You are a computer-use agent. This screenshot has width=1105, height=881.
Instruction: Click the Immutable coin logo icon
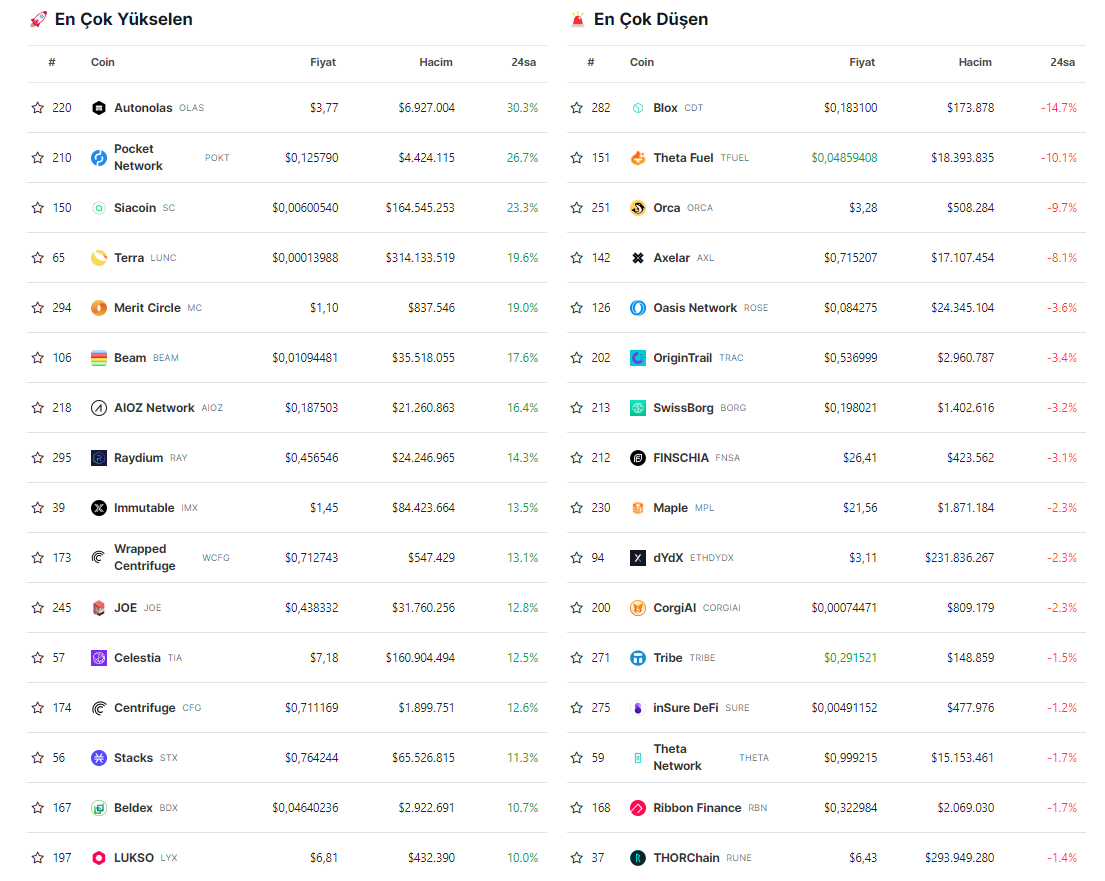click(x=99, y=508)
